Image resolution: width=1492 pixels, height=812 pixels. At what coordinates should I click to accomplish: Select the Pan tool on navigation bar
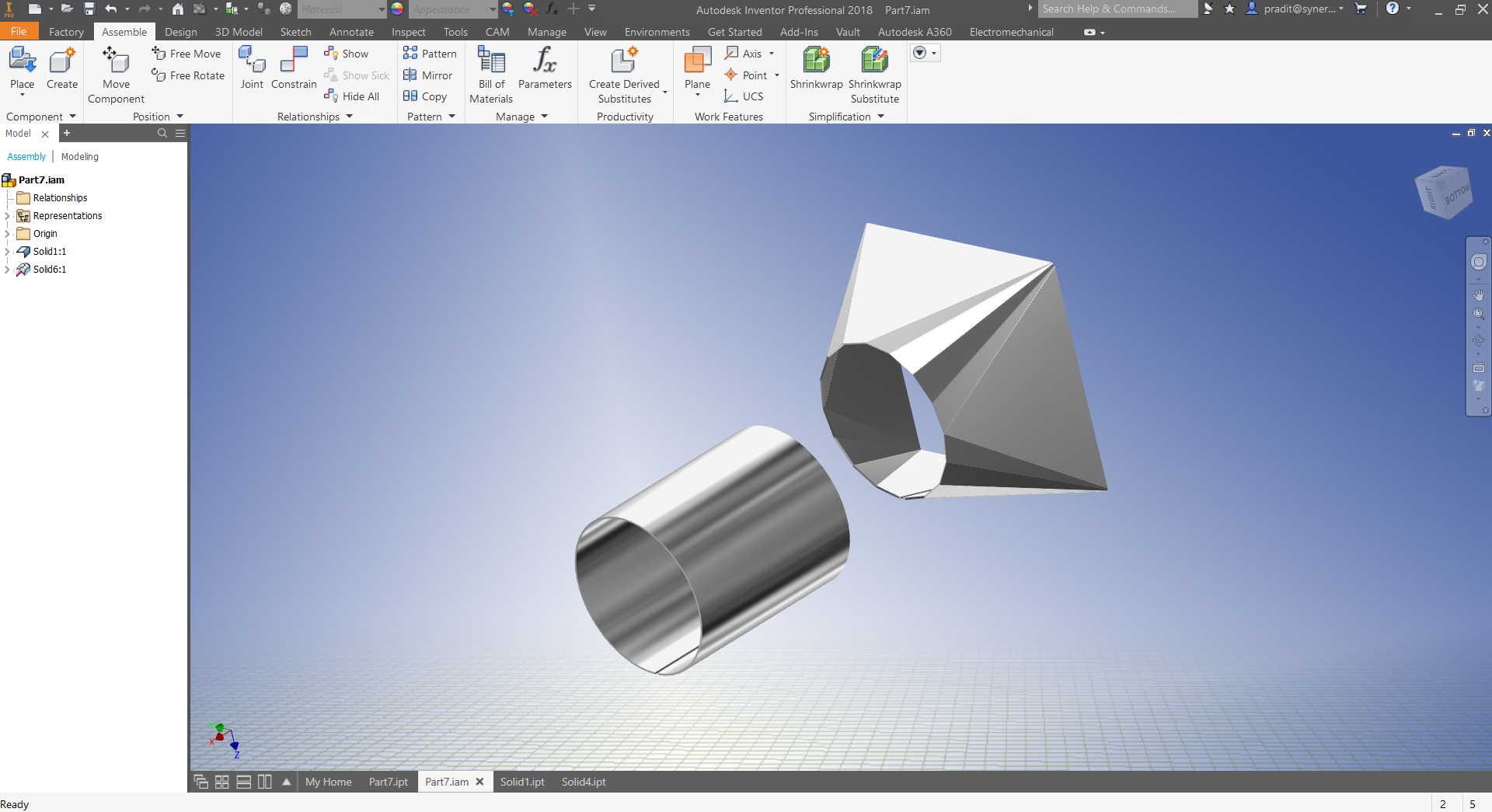click(1480, 295)
